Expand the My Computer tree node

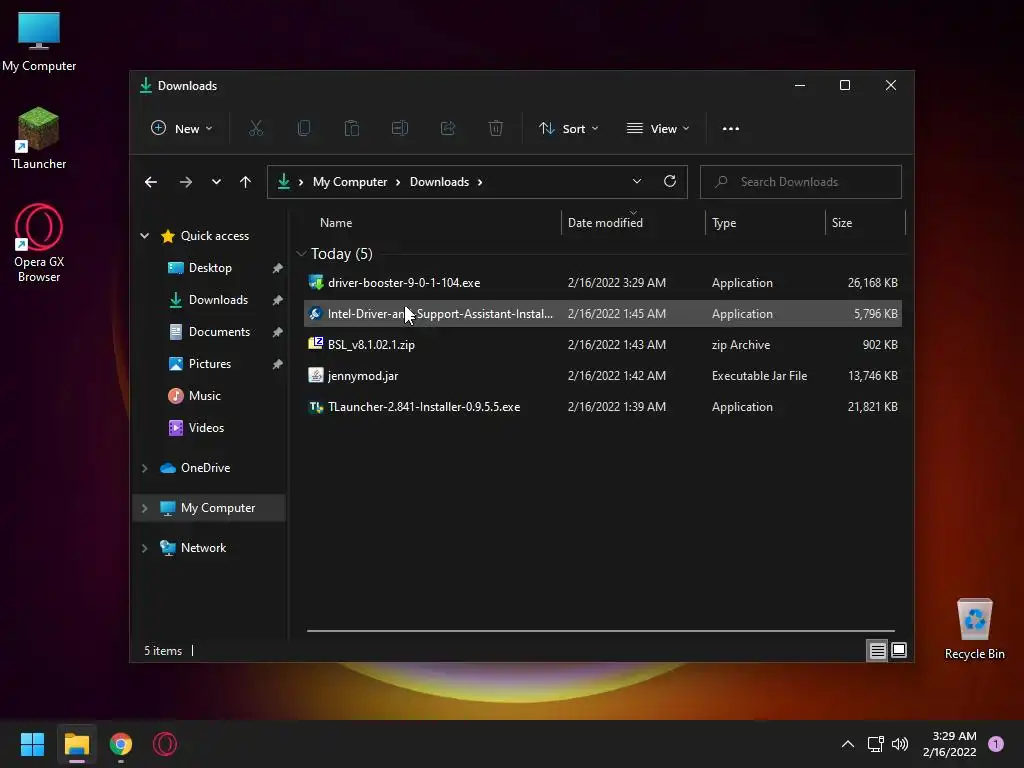144,508
